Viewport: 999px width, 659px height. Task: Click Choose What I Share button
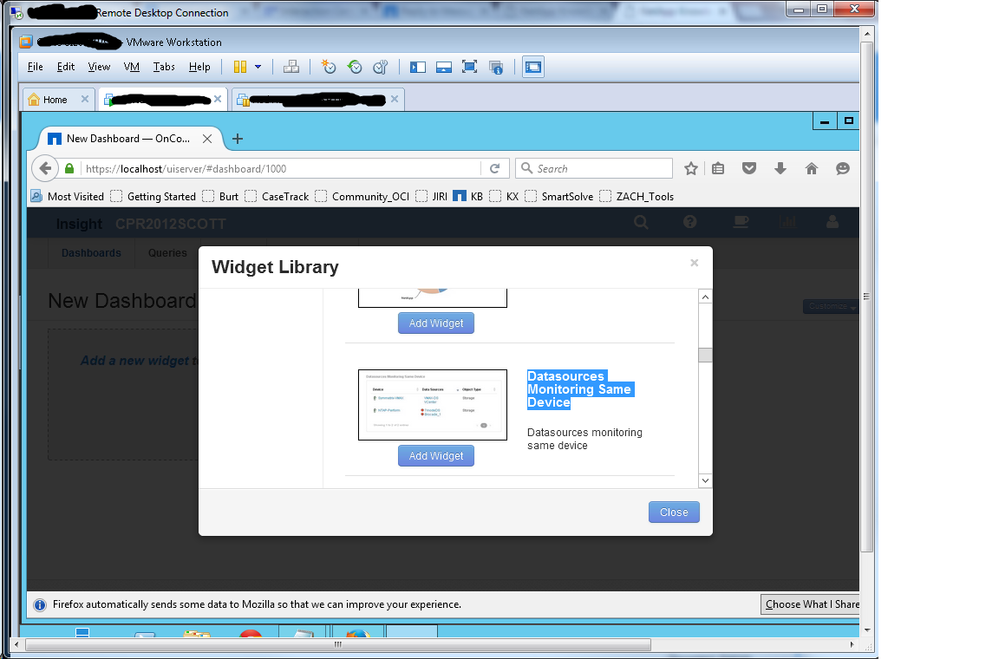pyautogui.click(x=811, y=604)
